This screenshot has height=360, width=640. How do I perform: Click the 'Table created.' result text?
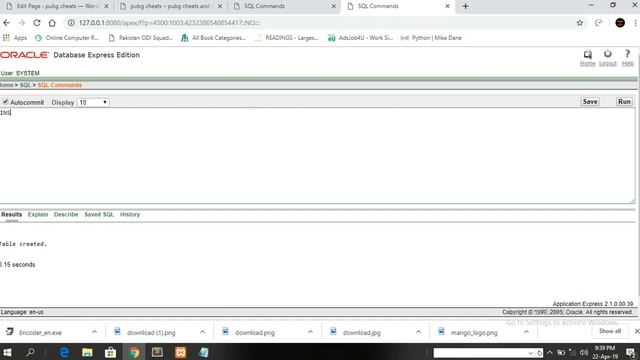(x=23, y=244)
